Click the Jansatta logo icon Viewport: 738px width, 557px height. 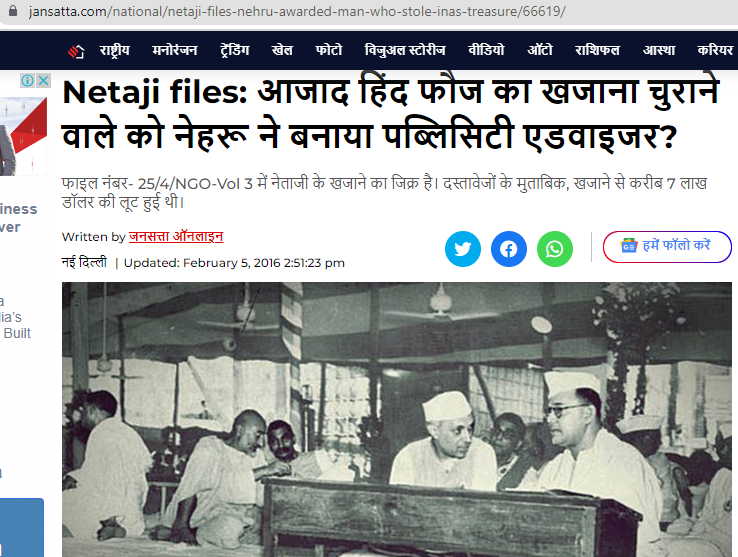[76, 51]
